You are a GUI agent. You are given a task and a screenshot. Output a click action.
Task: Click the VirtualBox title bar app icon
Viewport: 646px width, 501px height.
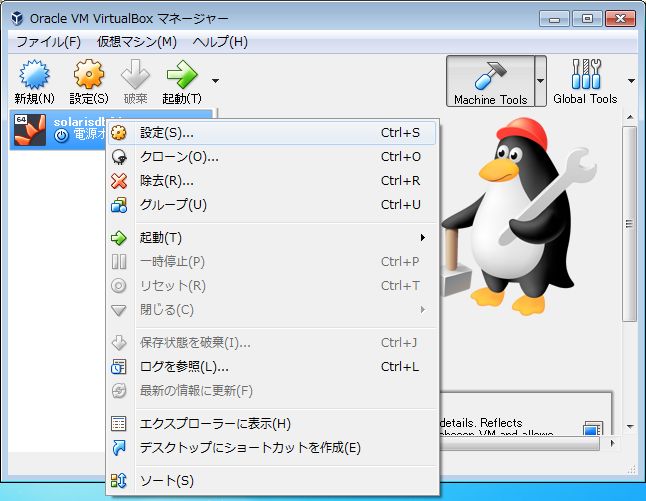tap(17, 18)
